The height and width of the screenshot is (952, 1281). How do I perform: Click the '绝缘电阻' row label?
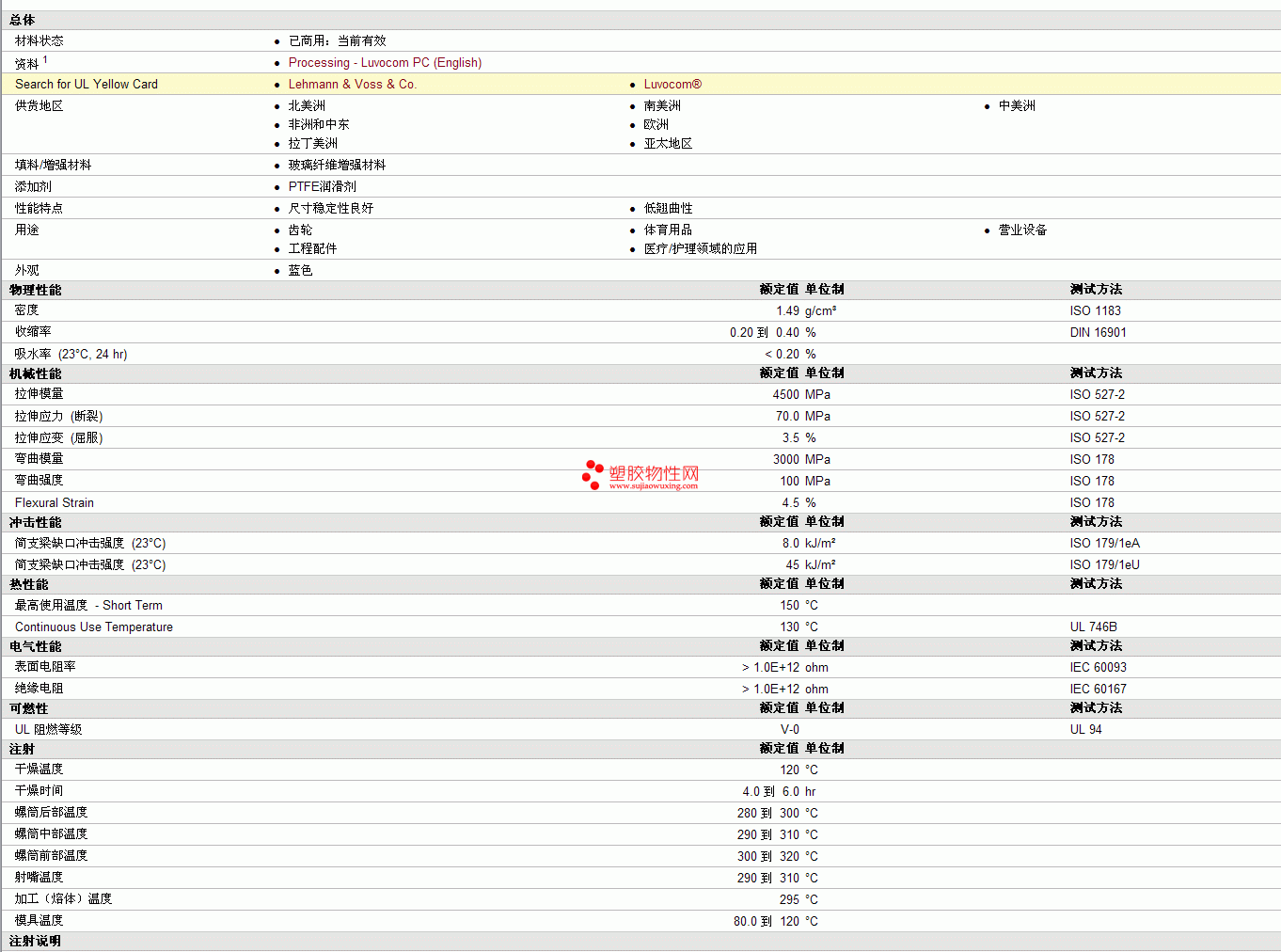[40, 689]
